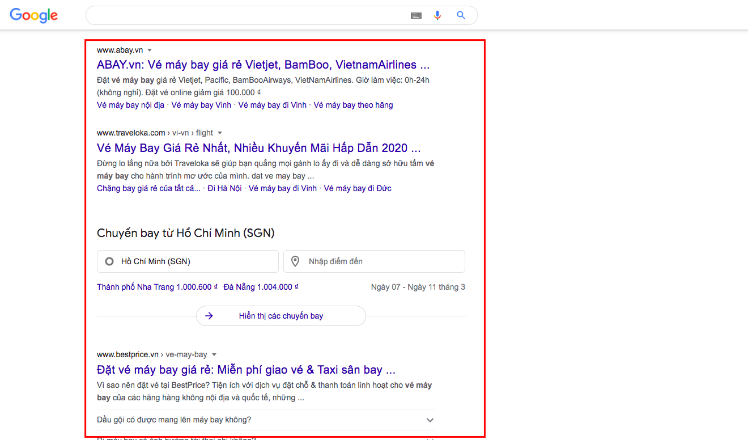Open dropdown arrow next to traveloka.com URL

[x=220, y=133]
